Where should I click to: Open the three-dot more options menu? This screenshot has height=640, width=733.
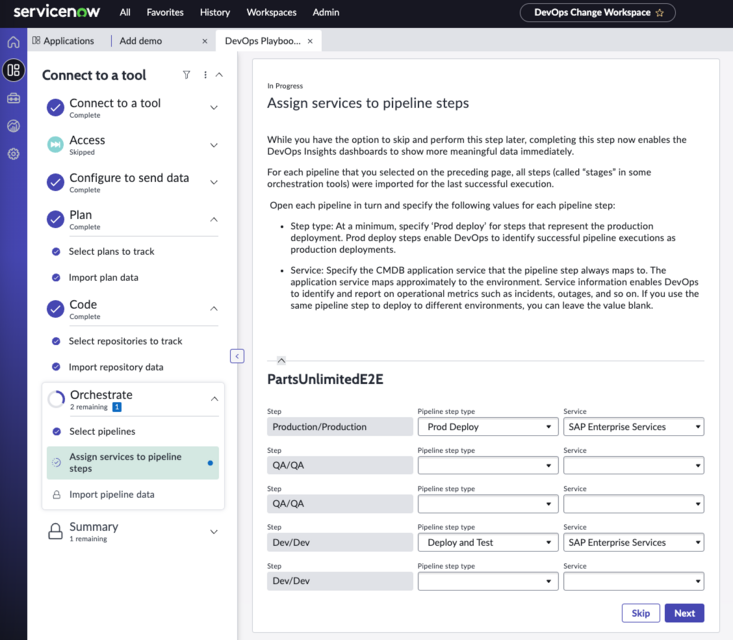tap(205, 75)
